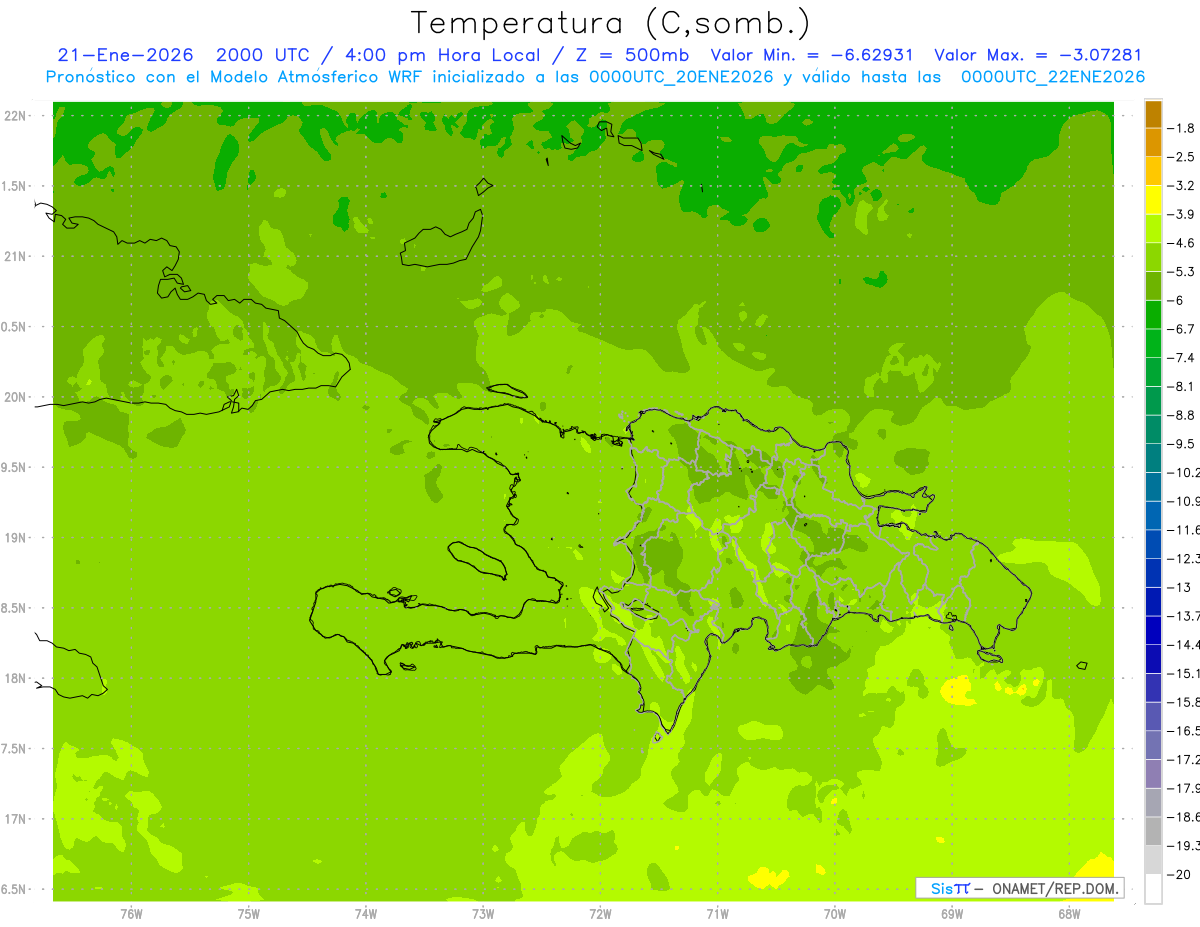This screenshot has width=1200, height=927.
Task: Click the "-8.8" color bar label
Action: point(1182,415)
